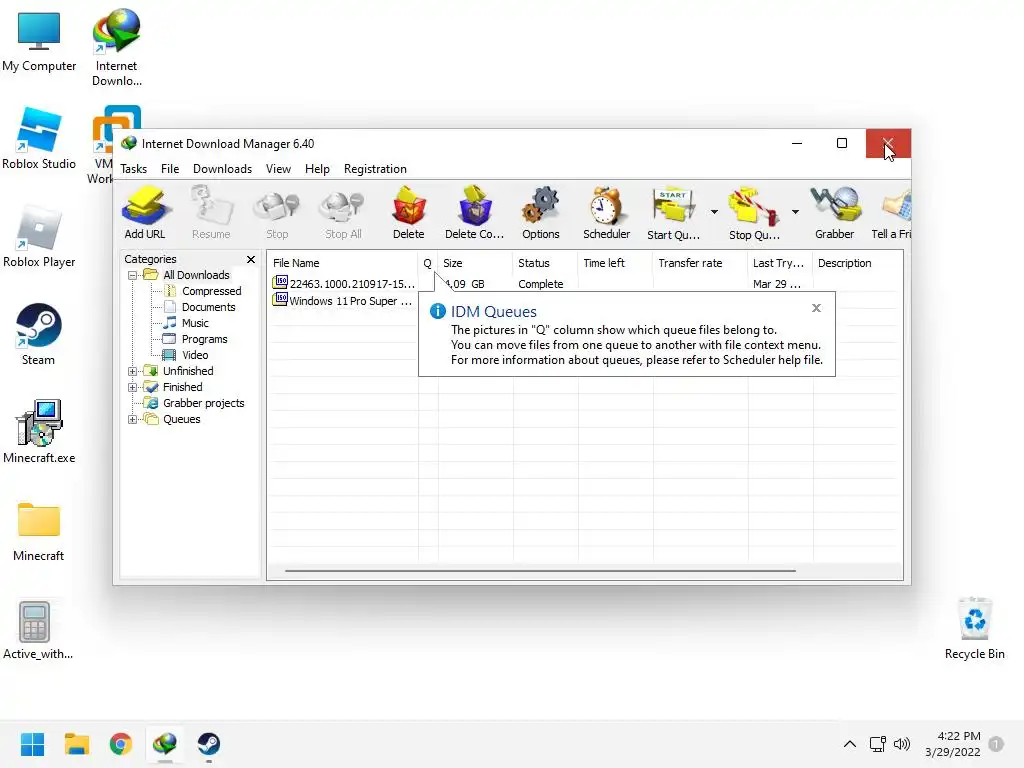Sort by the Status column header

pos(545,263)
